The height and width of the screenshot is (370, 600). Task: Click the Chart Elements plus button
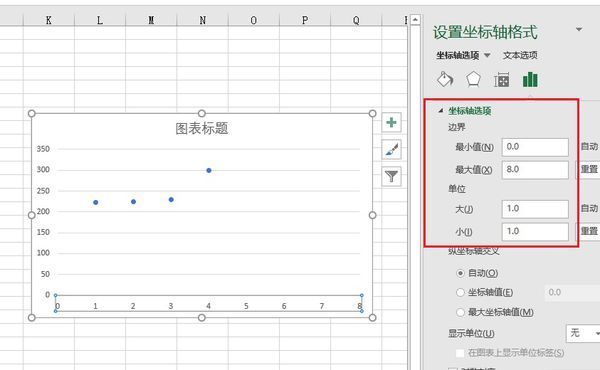391,122
